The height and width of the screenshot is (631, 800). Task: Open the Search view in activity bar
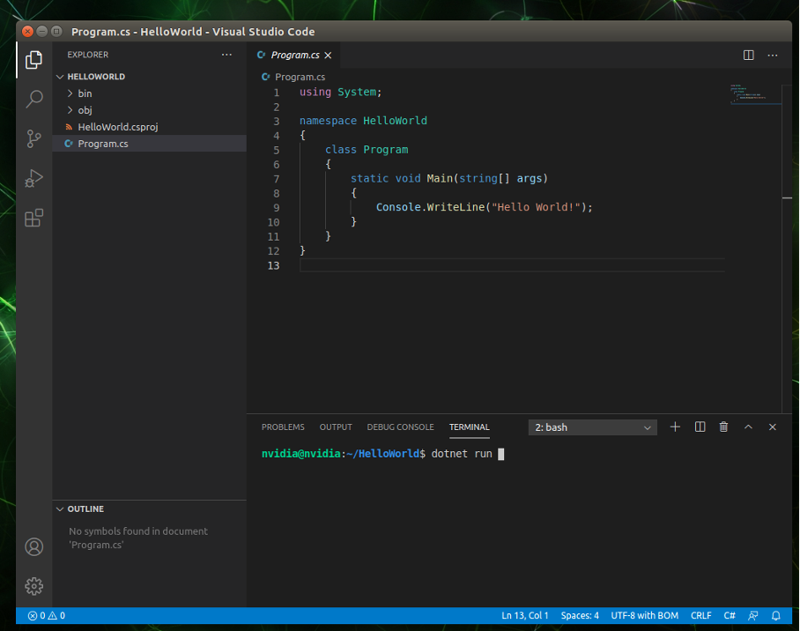point(34,99)
